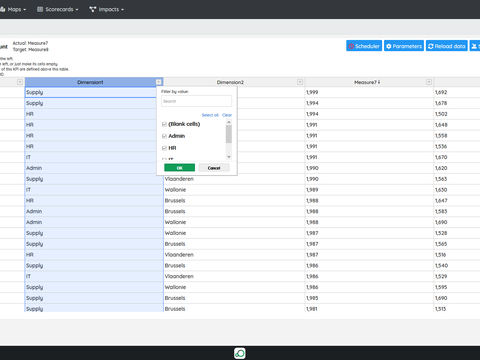Open the Maps menu
The image size is (480, 360).
coord(13,9)
